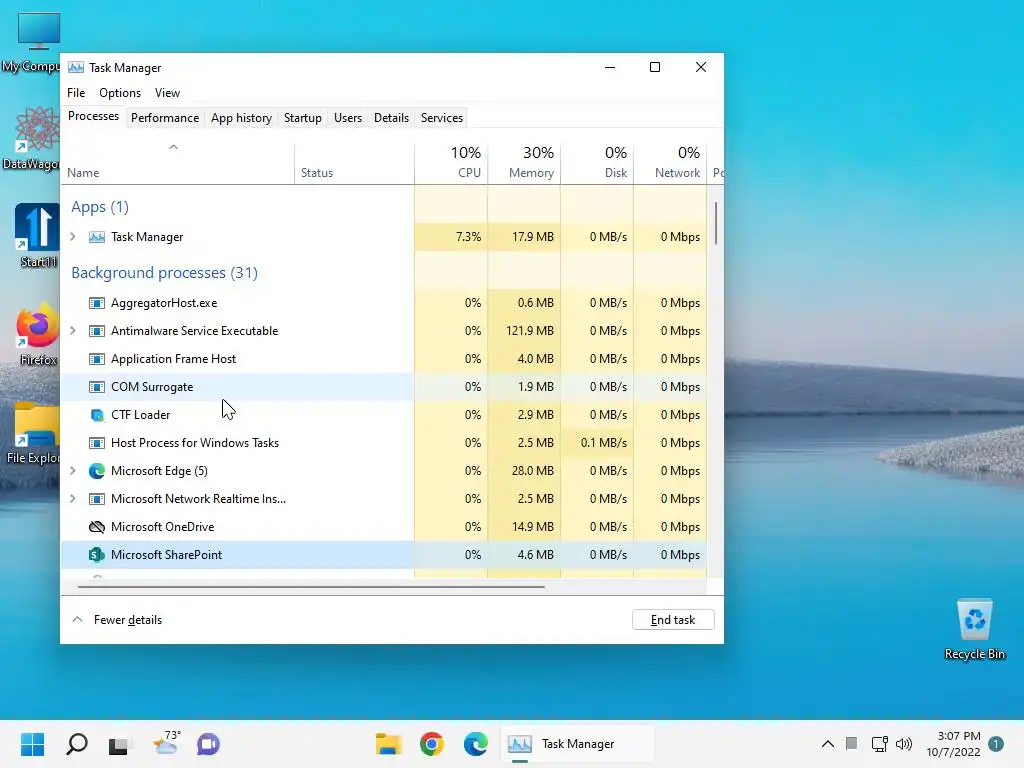Open the Options menu
Image resolution: width=1024 pixels, height=768 pixels.
[120, 93]
